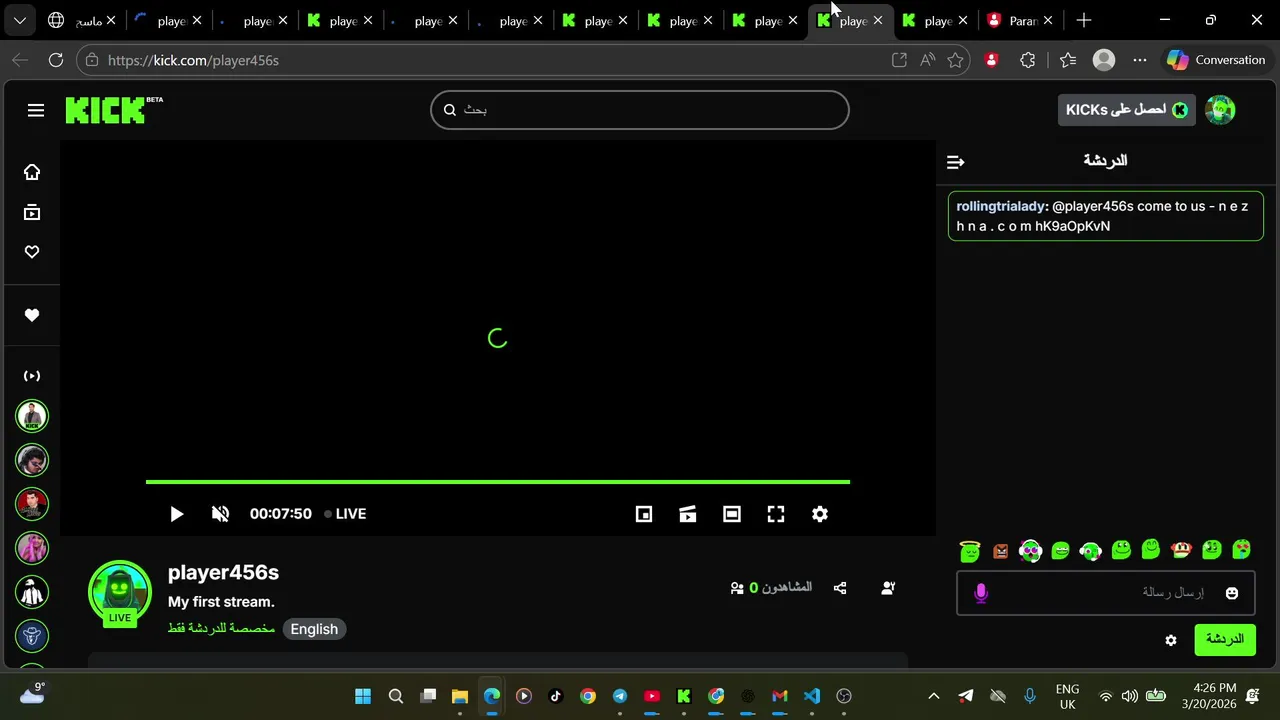Collapse the chat panel with arrow icon
This screenshot has width=1280, height=720.
pyautogui.click(x=955, y=161)
